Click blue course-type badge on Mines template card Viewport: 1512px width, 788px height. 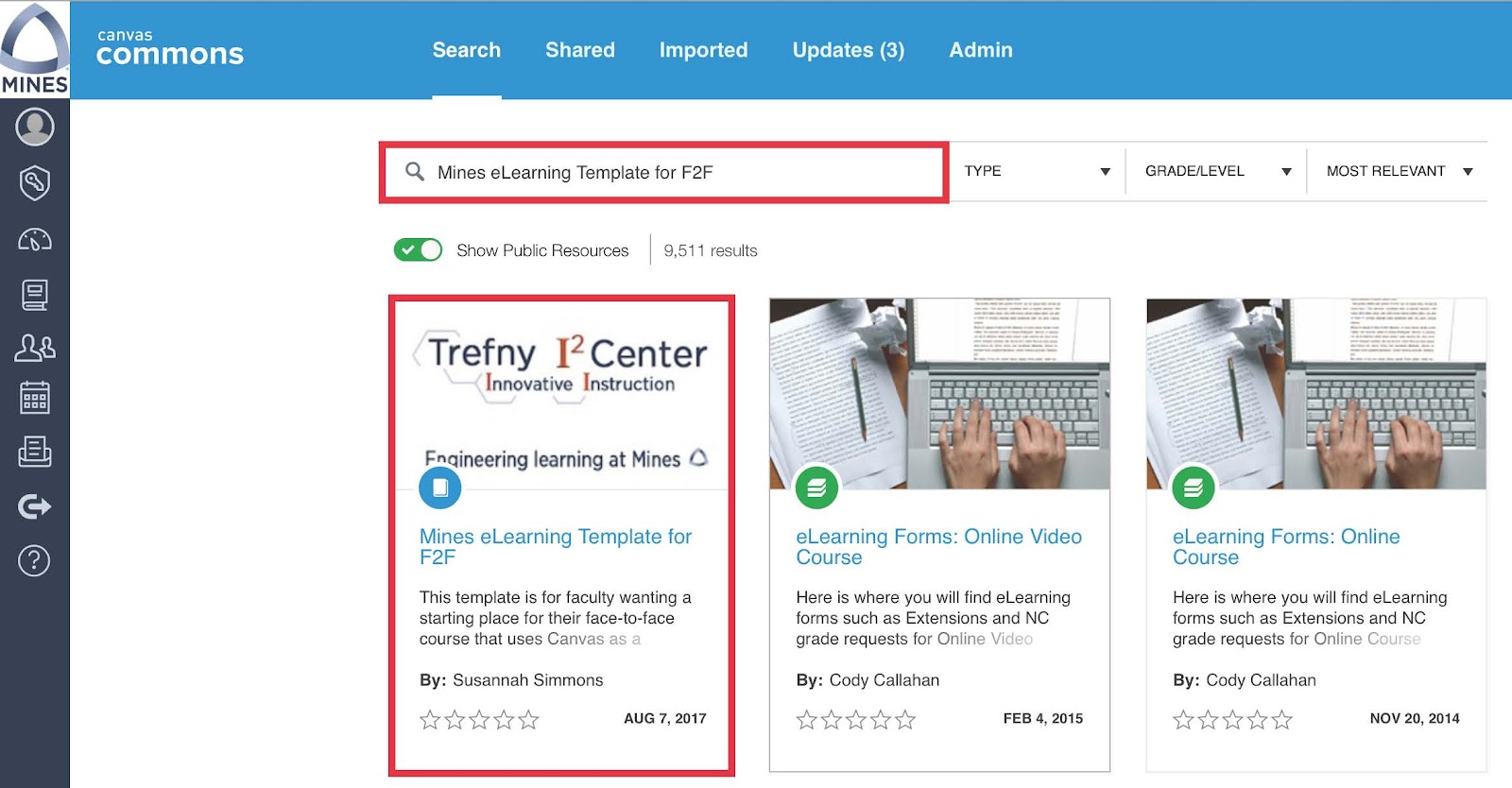pyautogui.click(x=439, y=488)
